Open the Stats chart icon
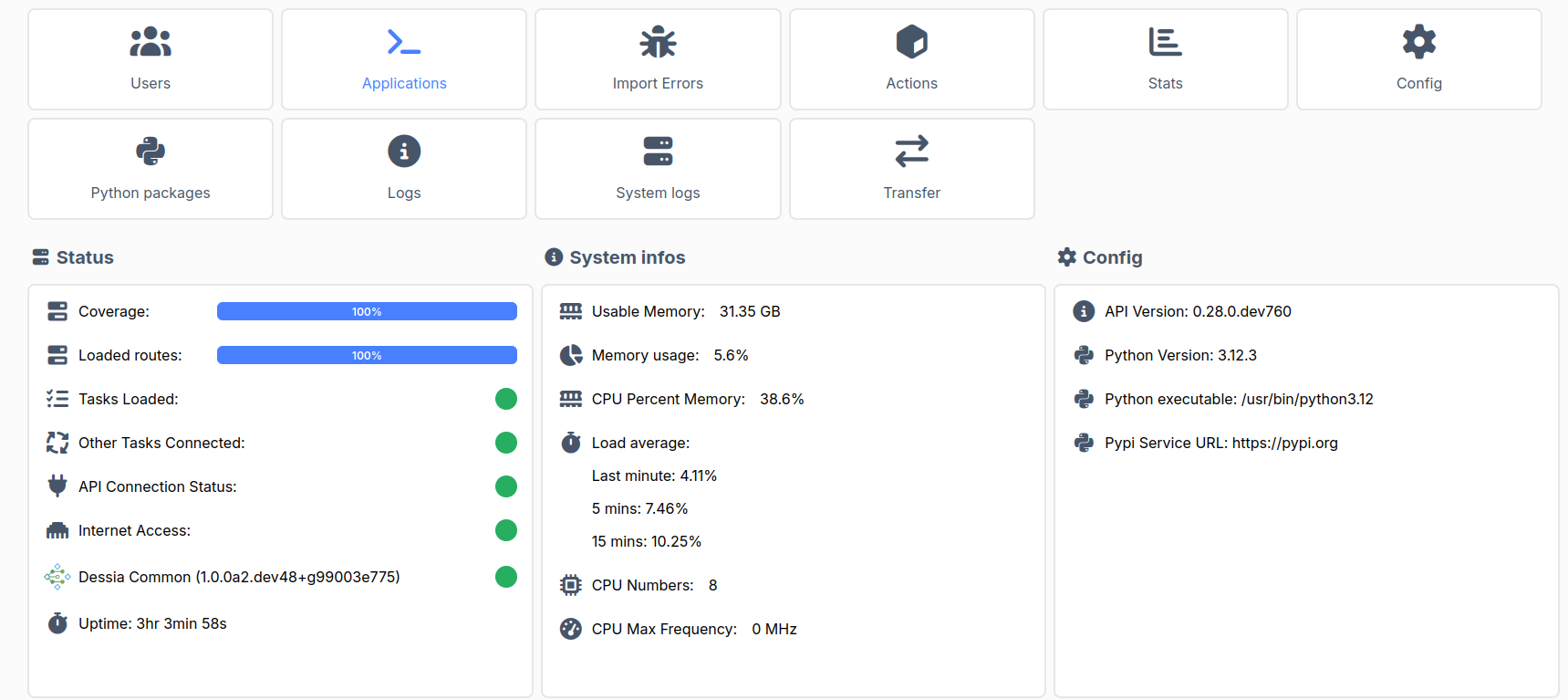The image size is (1568, 700). coord(1165,42)
